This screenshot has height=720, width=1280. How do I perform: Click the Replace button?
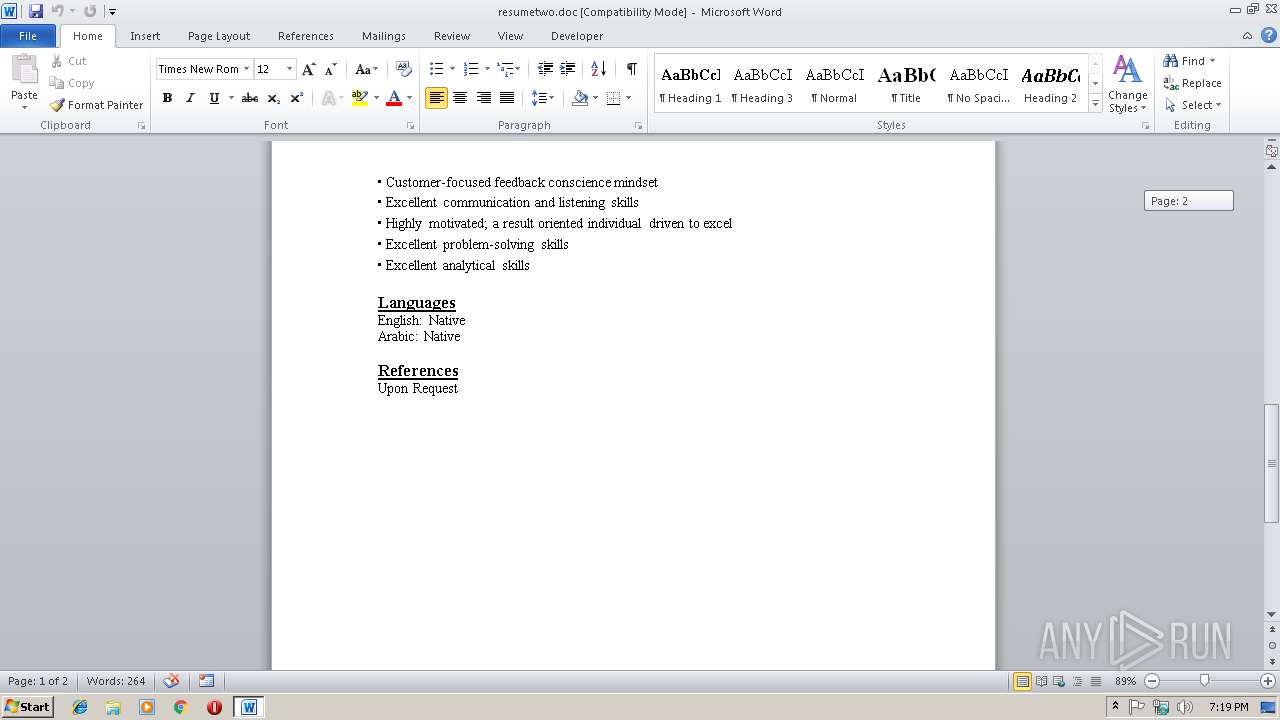point(1192,83)
